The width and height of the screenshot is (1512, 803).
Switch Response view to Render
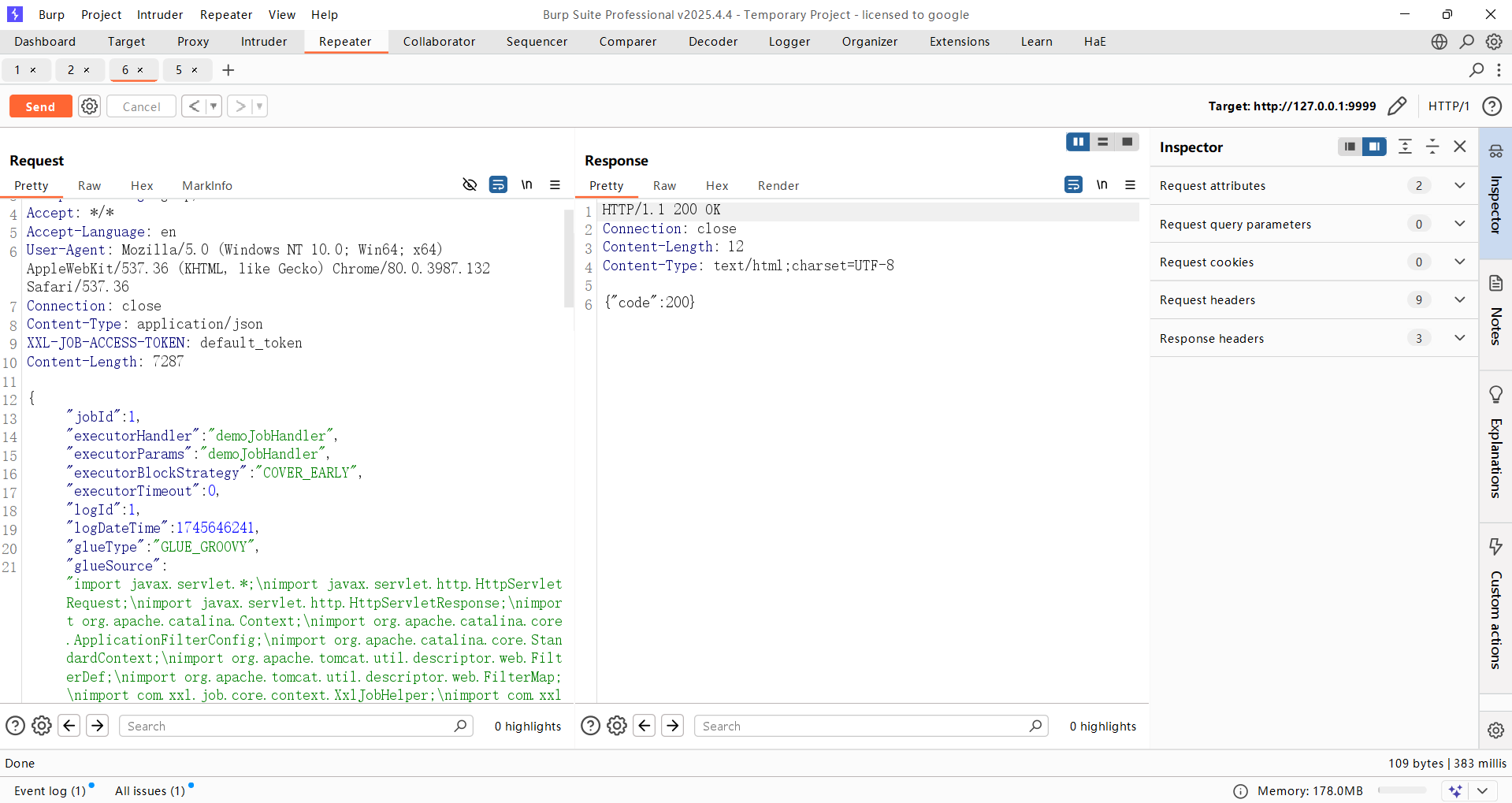(x=778, y=186)
